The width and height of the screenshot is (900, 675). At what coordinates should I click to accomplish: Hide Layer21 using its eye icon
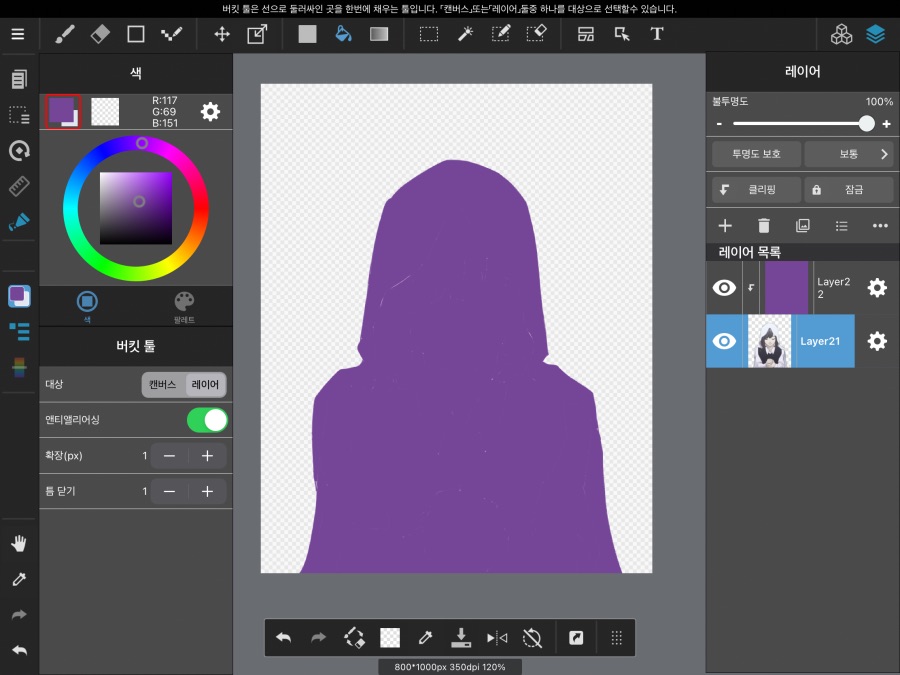click(x=724, y=341)
